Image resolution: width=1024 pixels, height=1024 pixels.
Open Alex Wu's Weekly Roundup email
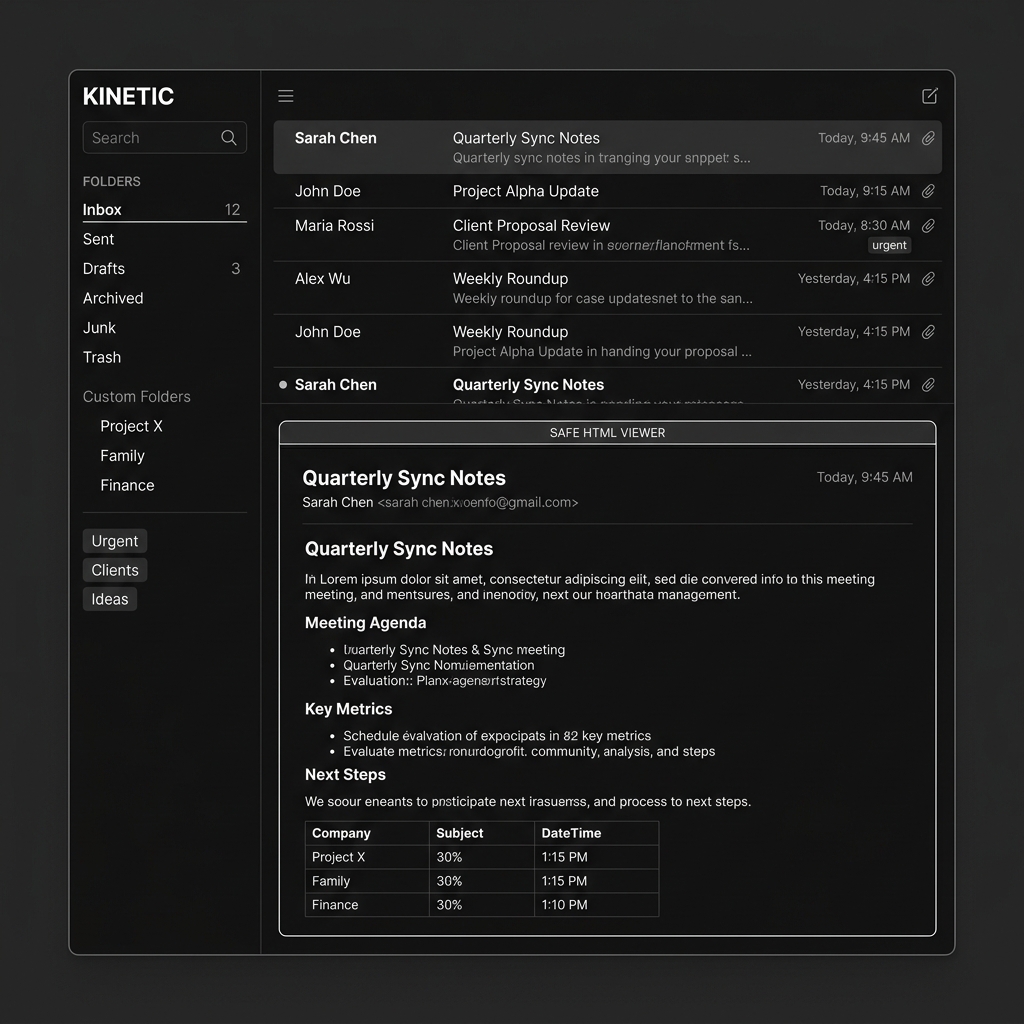pyautogui.click(x=607, y=288)
